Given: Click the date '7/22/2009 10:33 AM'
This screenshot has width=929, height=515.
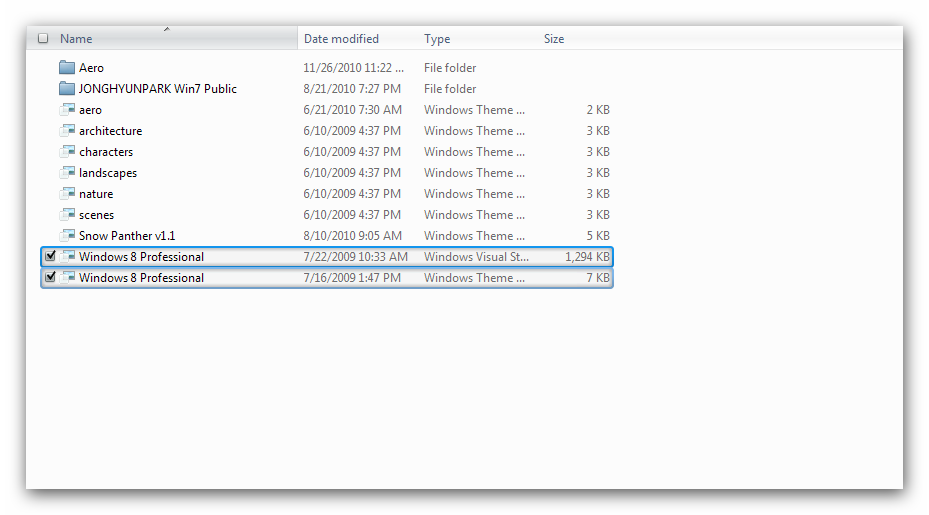Looking at the screenshot, I should pyautogui.click(x=355, y=257).
